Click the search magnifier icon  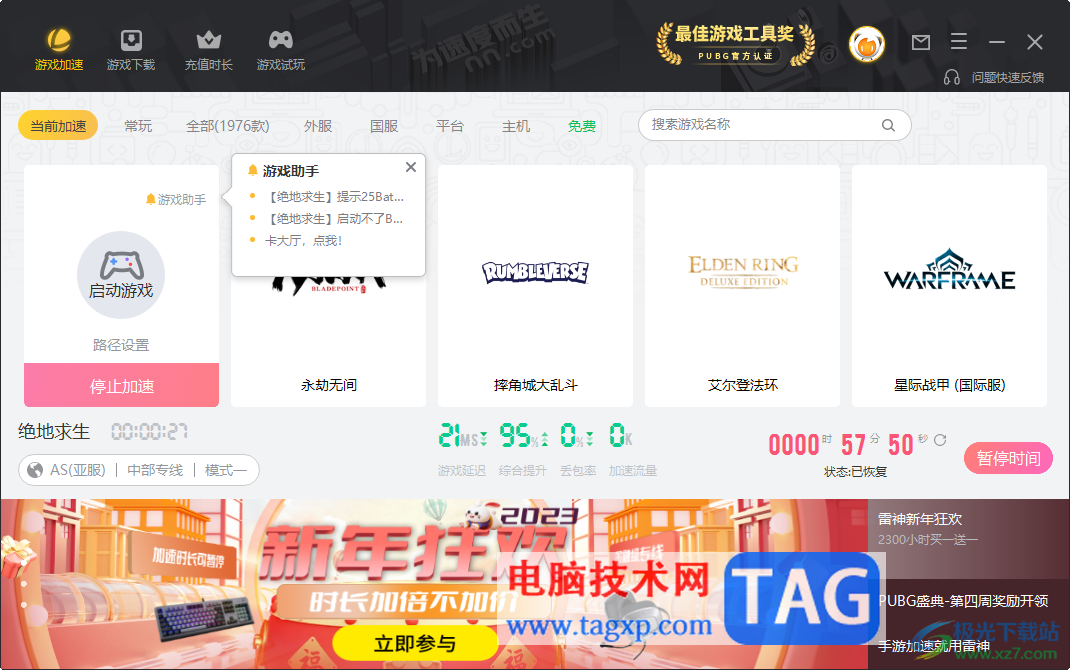tap(888, 126)
